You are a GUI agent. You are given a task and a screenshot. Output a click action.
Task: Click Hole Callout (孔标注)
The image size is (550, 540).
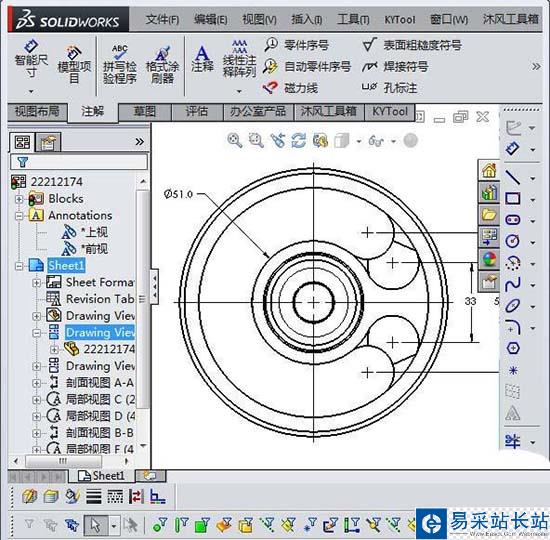(x=389, y=87)
